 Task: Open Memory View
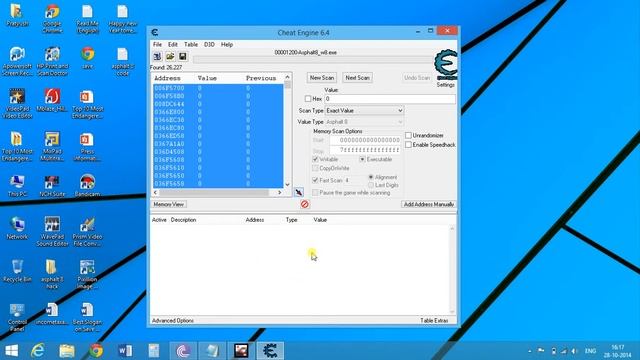(x=169, y=204)
